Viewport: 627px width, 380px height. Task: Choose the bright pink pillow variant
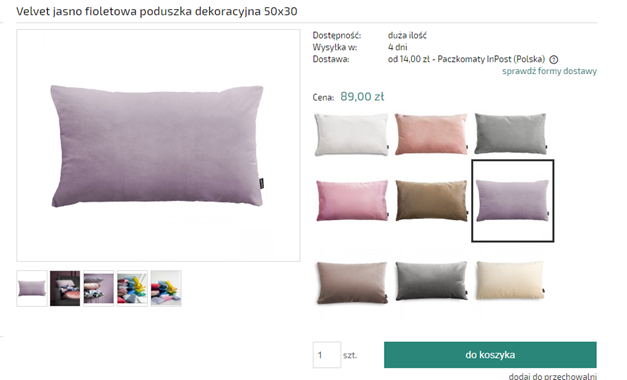click(x=352, y=200)
